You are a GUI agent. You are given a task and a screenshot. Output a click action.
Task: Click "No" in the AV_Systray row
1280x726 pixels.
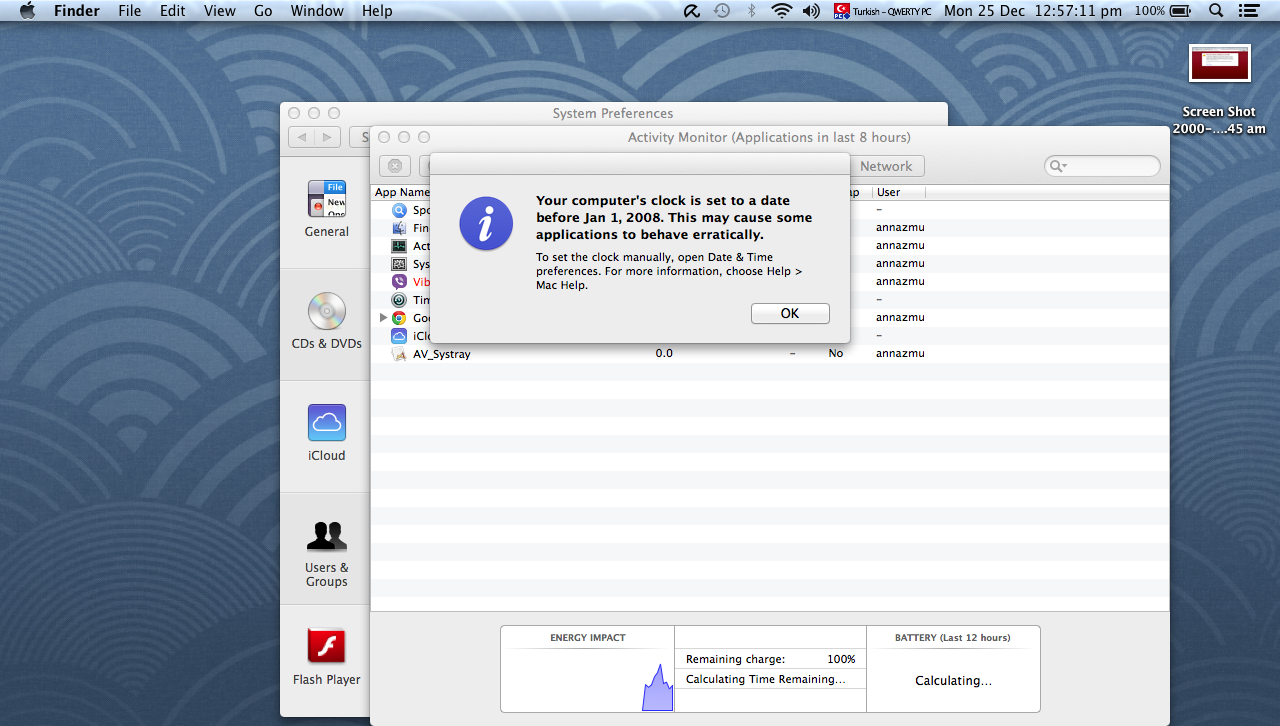[836, 354]
